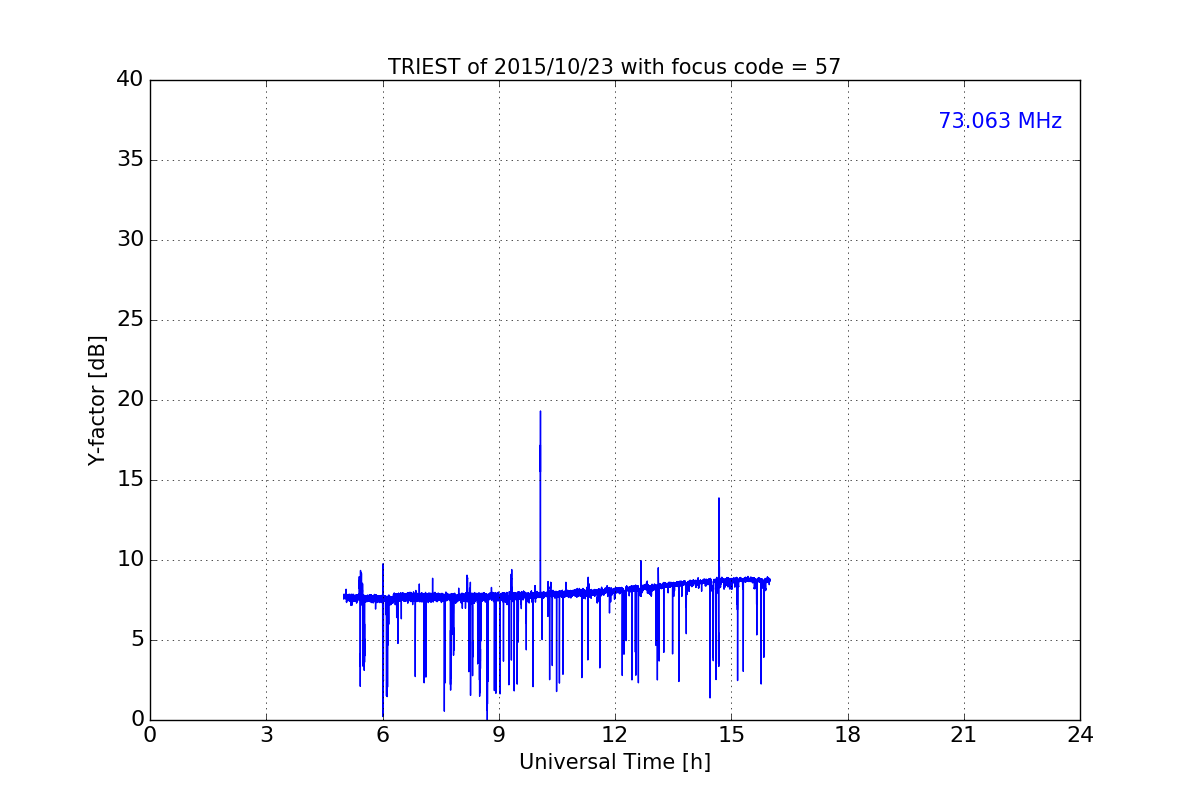Image resolution: width=1200 pixels, height=800 pixels.
Task: Click y-axis tick label 10
Action: coord(129,560)
